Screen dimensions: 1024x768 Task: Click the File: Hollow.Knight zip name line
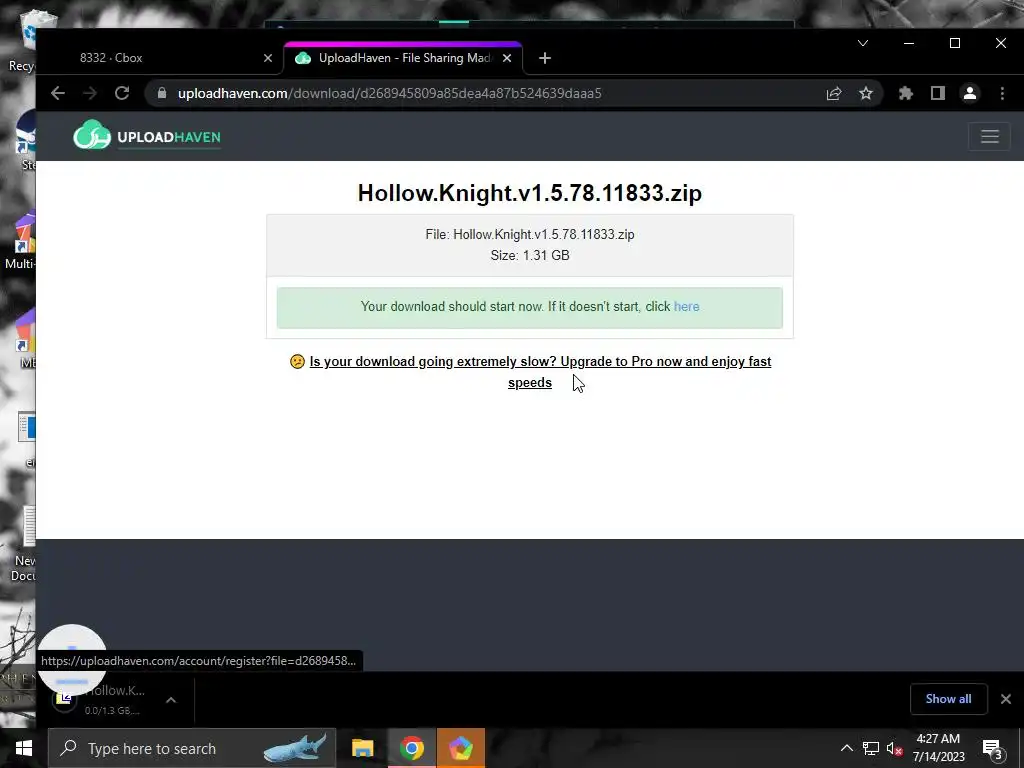(530, 234)
